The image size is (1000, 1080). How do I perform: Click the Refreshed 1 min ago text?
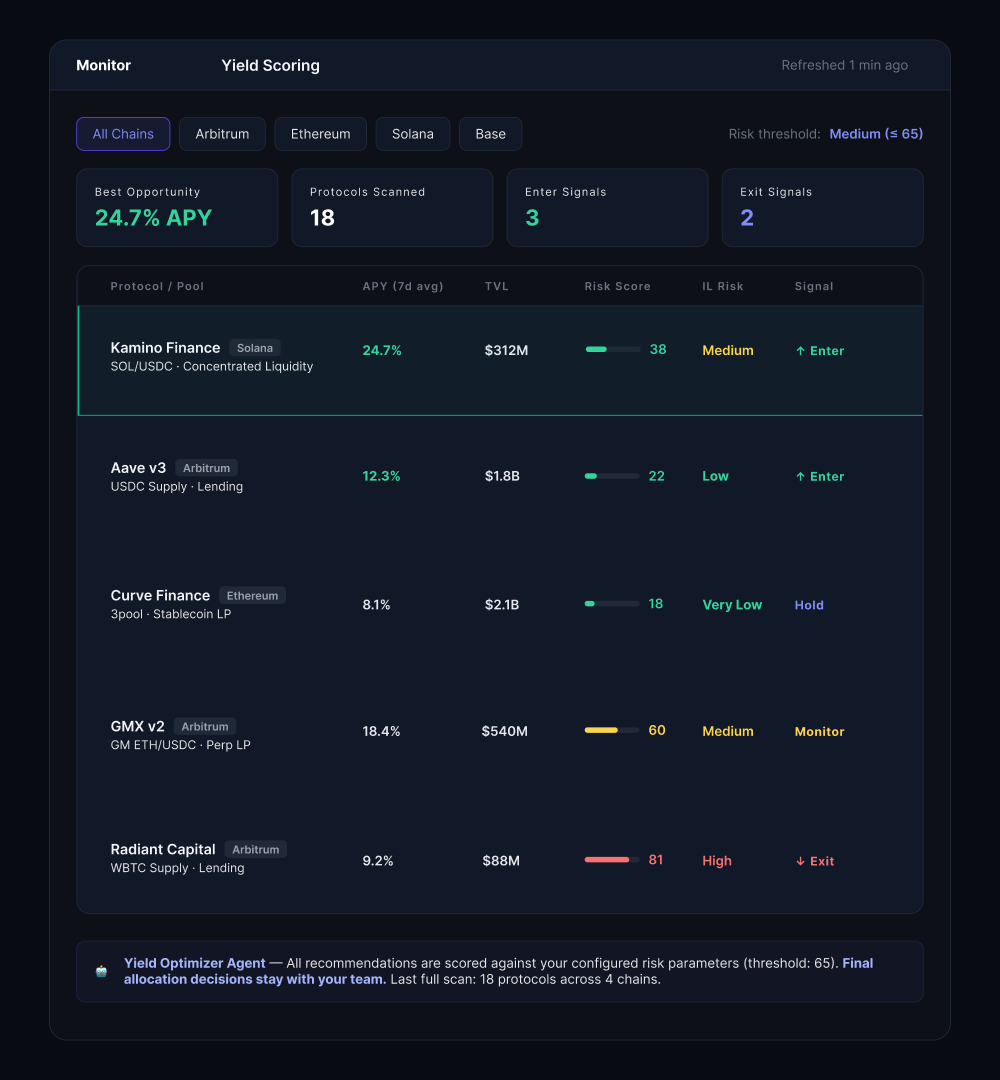coord(844,65)
